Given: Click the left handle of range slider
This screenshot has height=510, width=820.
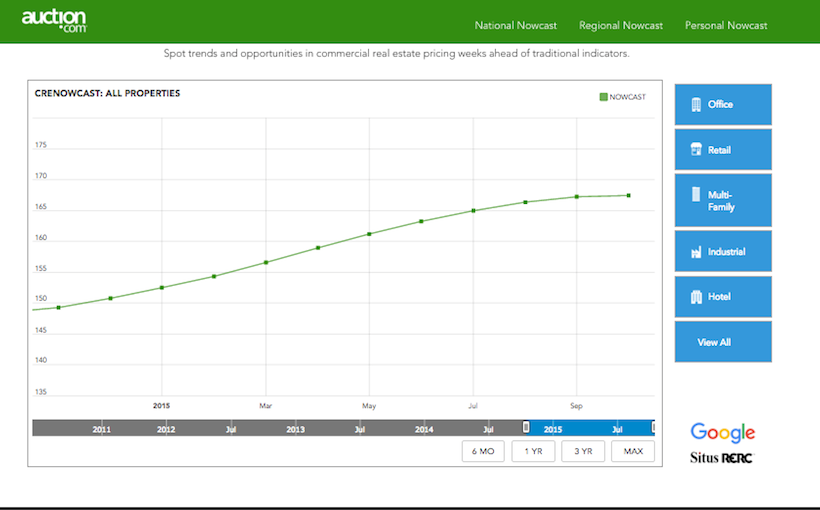Looking at the screenshot, I should (x=526, y=427).
